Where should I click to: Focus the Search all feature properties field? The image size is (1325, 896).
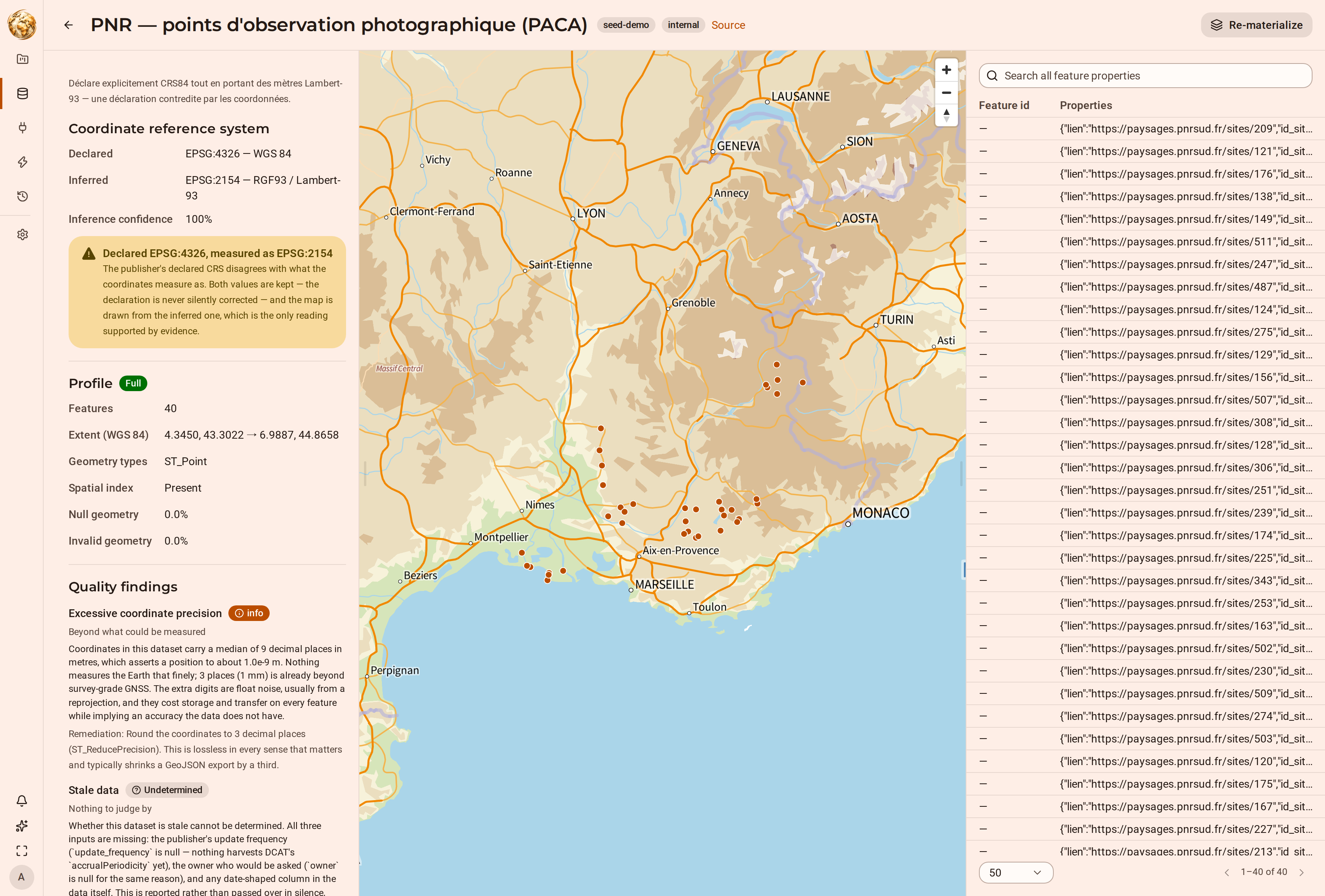pos(1145,76)
